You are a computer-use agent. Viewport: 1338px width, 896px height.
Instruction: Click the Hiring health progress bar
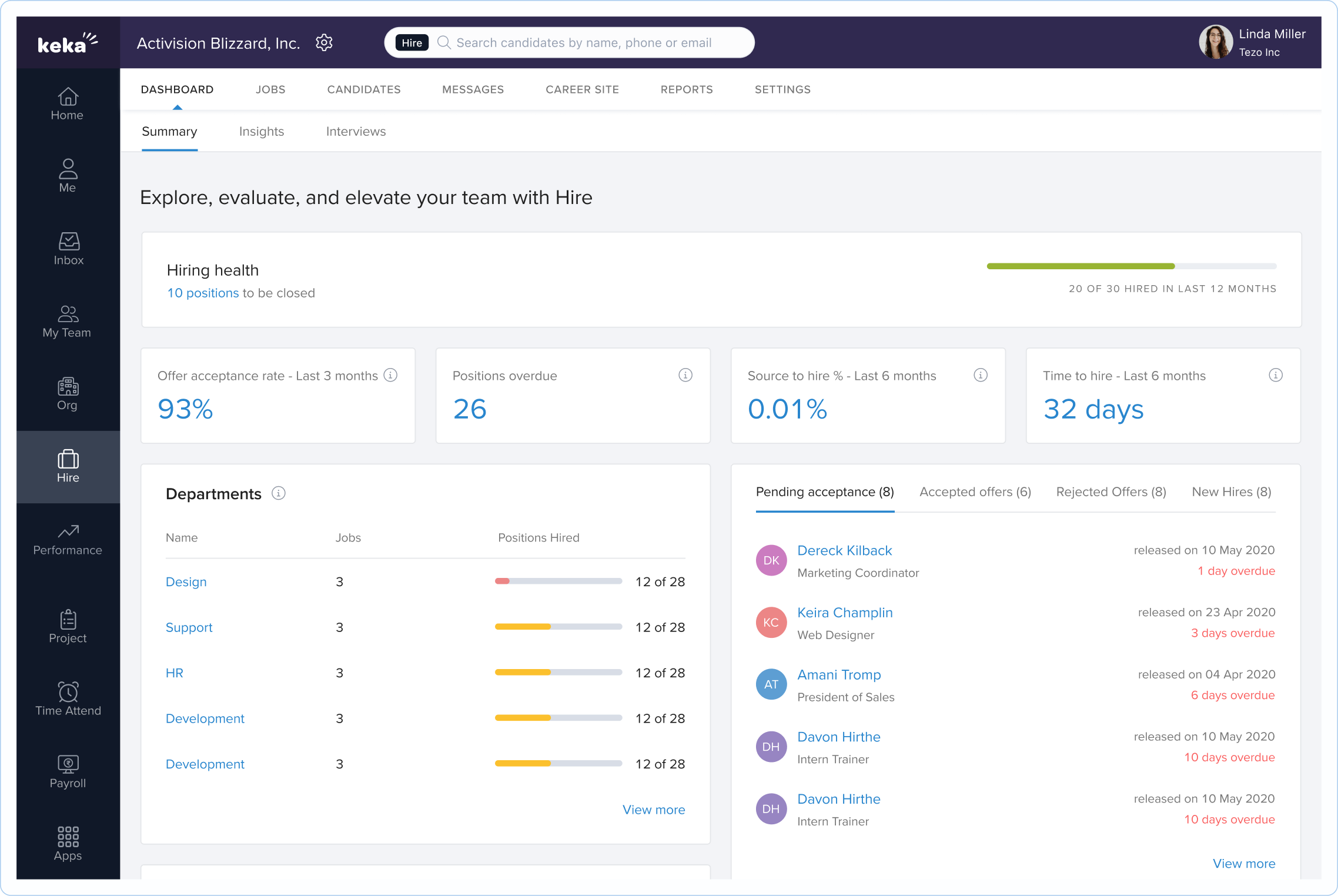tap(1132, 266)
